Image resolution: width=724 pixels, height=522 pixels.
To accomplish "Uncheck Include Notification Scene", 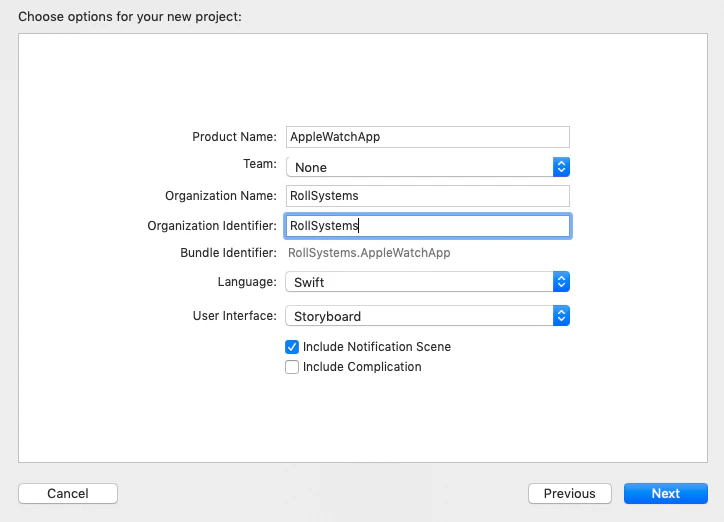I will [x=292, y=347].
